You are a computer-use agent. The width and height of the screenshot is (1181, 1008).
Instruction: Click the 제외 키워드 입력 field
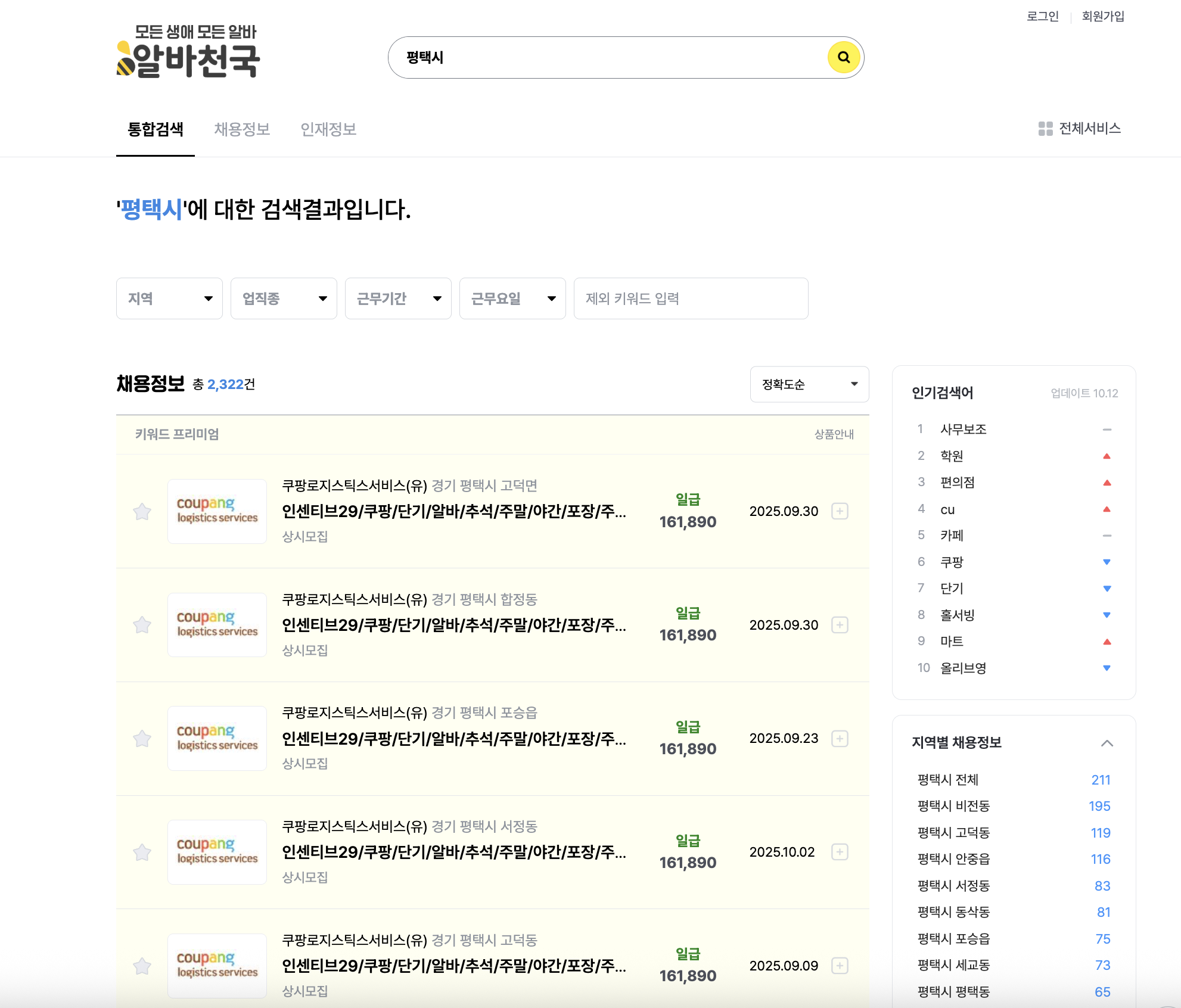tap(690, 298)
